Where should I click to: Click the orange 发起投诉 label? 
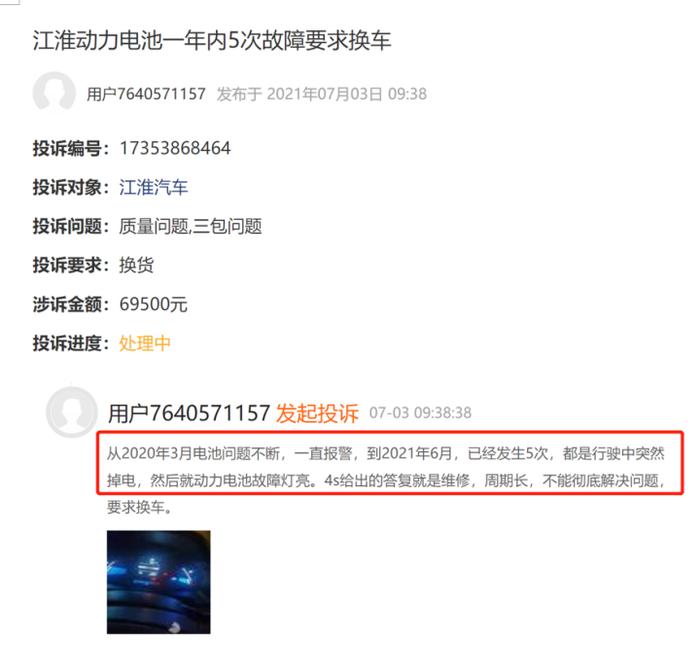point(317,413)
